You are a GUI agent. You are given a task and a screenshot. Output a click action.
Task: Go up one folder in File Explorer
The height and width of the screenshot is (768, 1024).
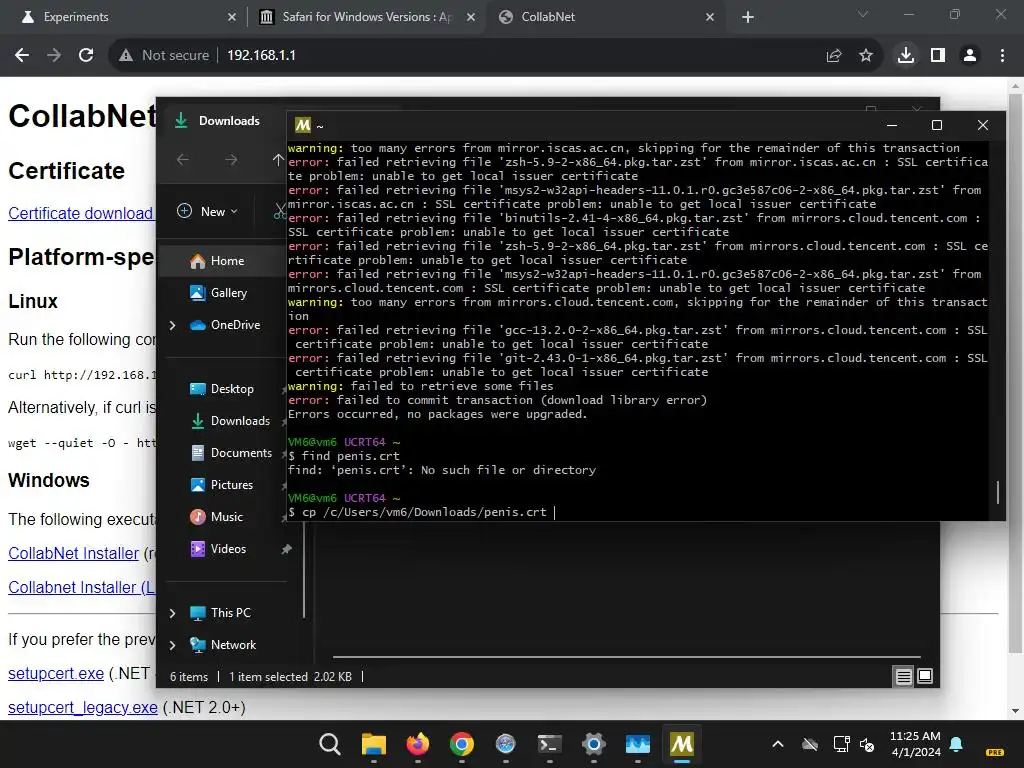coord(278,159)
